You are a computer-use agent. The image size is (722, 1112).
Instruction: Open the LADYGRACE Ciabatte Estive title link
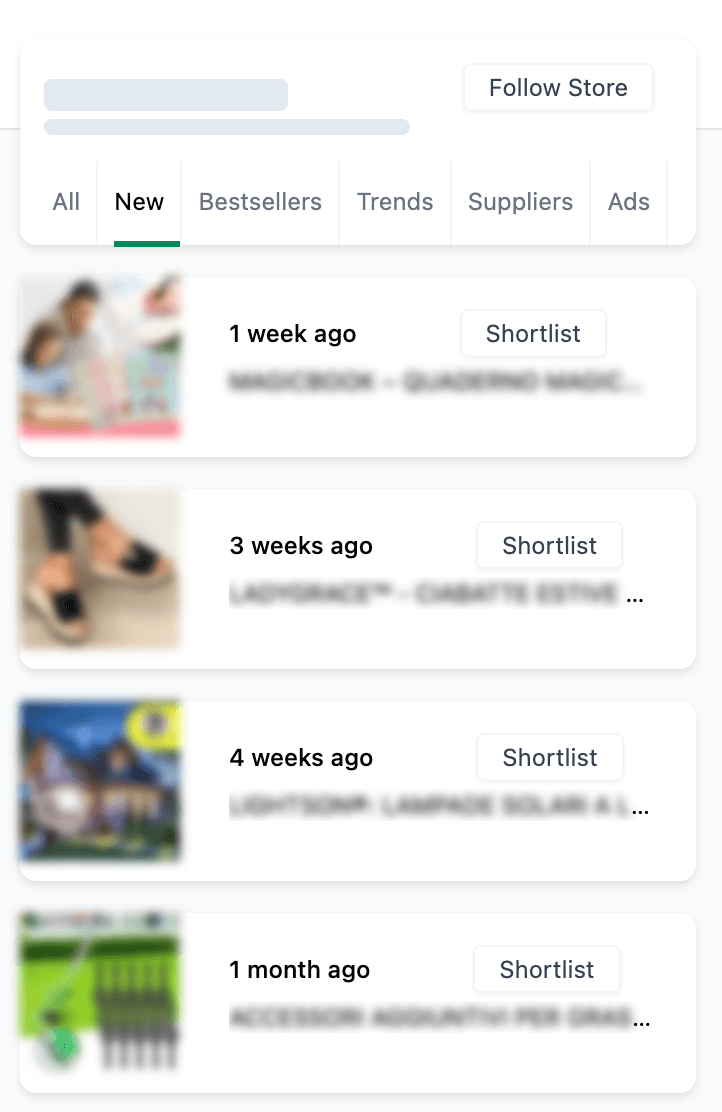435,596
